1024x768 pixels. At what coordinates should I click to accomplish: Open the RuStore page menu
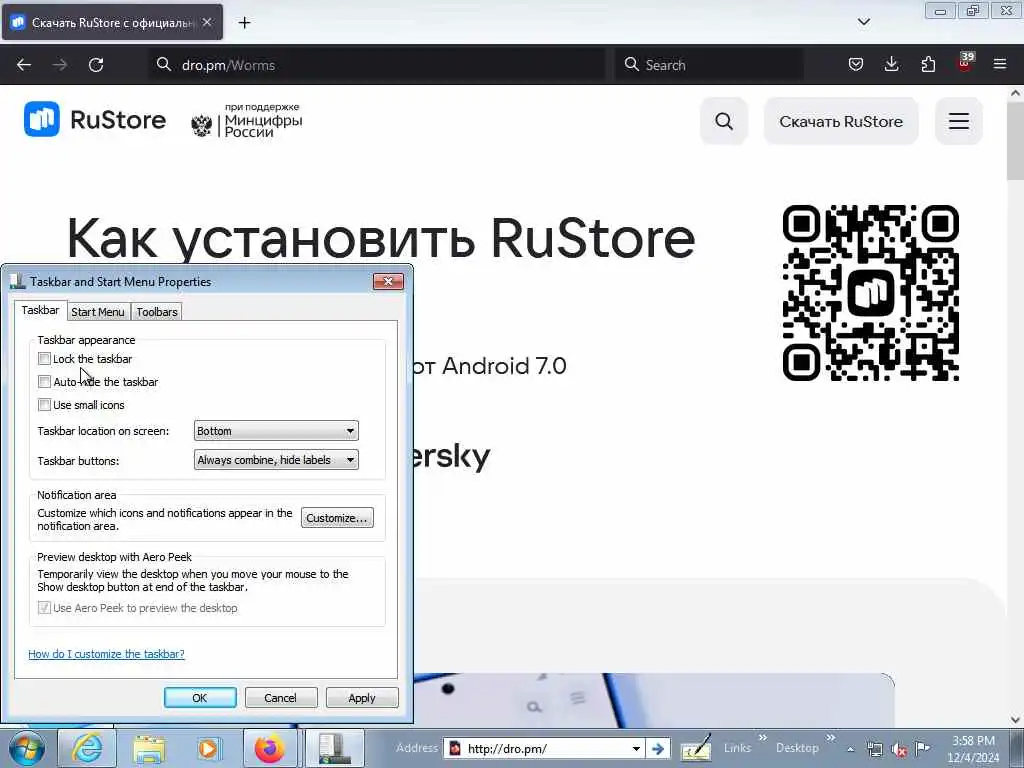pyautogui.click(x=959, y=121)
